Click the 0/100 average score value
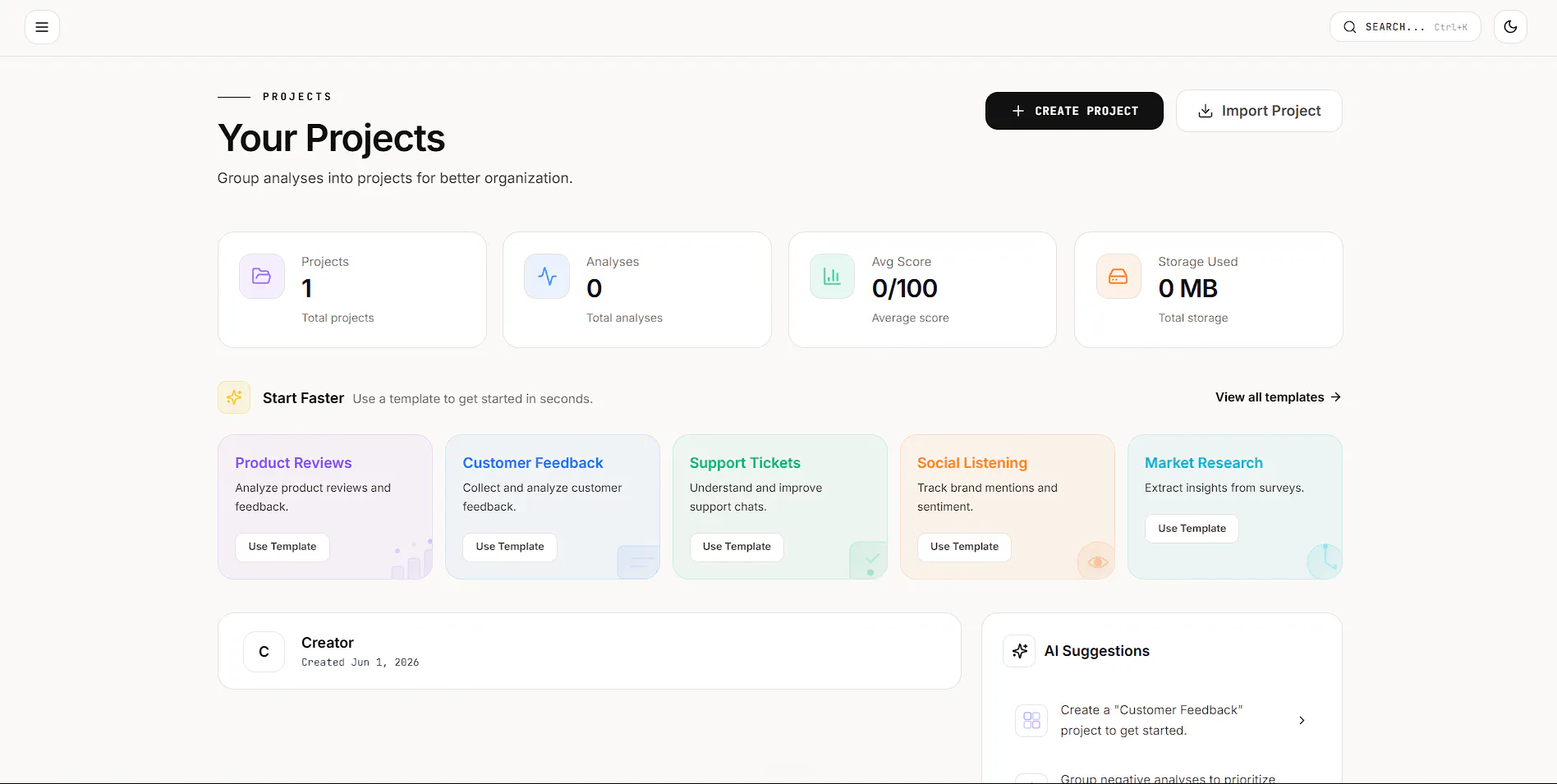This screenshot has height=784, width=1557. coord(904,289)
